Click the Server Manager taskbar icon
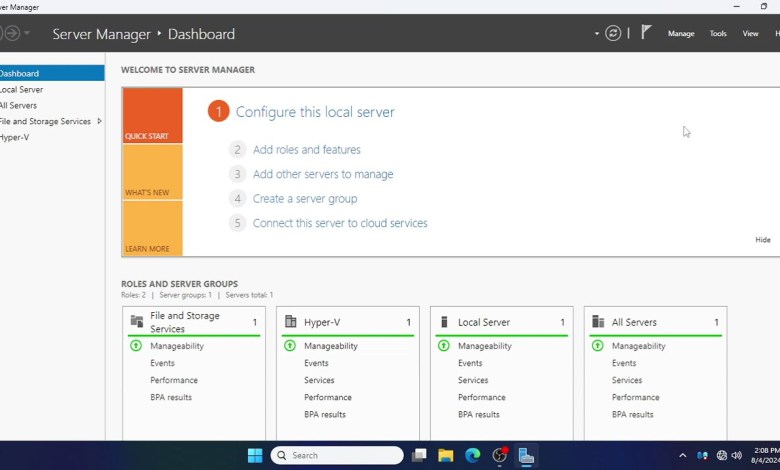780x470 pixels. (526, 455)
